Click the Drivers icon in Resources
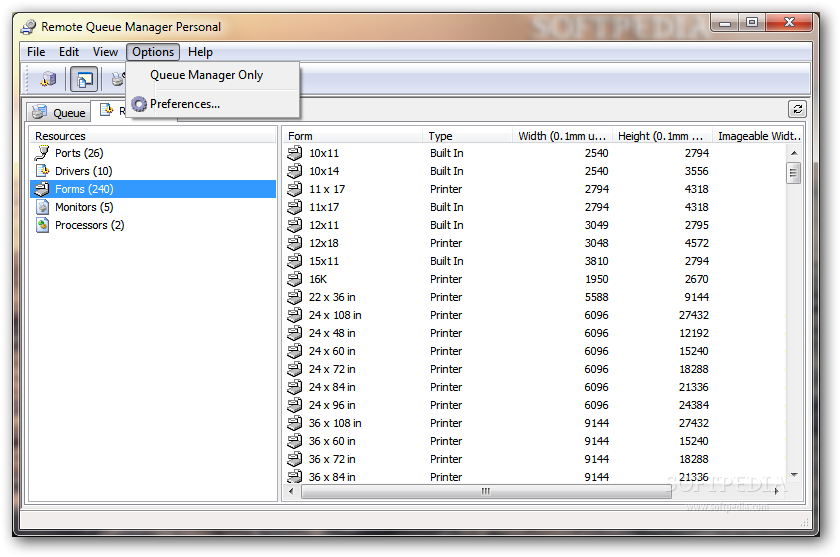The image size is (840, 557). 42,171
